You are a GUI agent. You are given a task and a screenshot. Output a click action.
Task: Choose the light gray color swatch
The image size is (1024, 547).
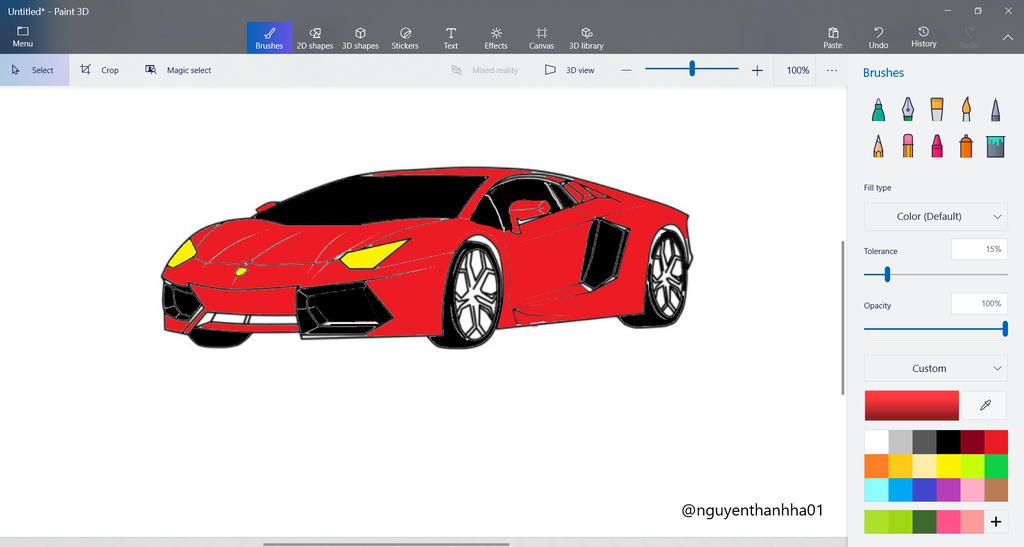pyautogui.click(x=900, y=442)
